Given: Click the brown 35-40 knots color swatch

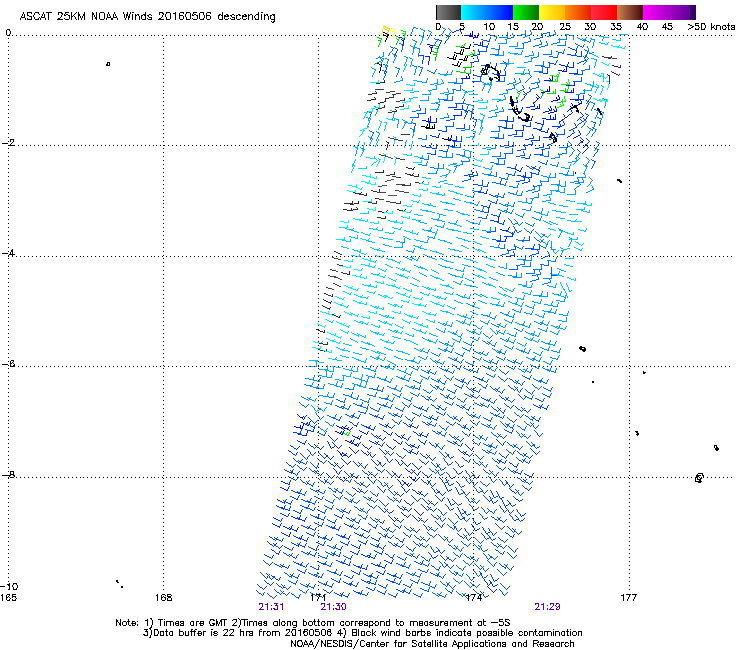Looking at the screenshot, I should point(630,12).
